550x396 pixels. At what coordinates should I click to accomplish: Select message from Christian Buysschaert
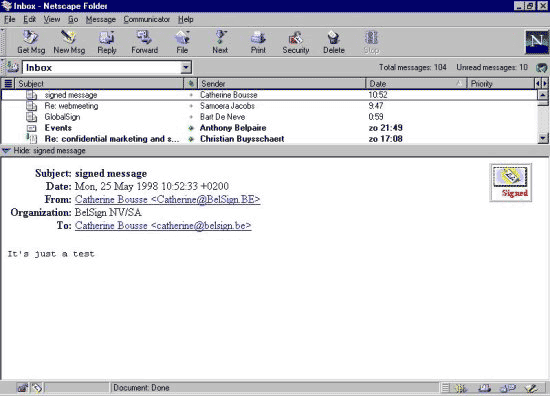[269, 139]
